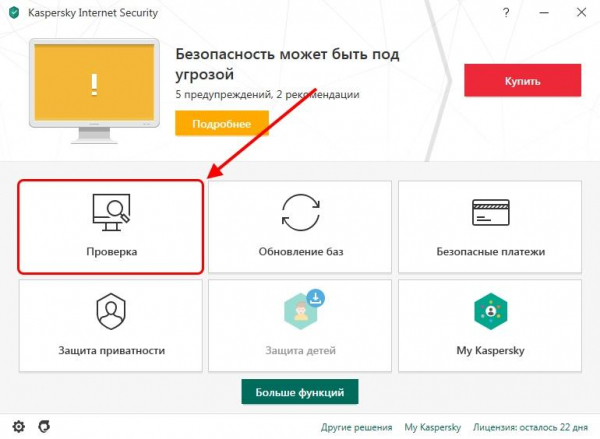
Task: Open Больше функций
Action: (x=300, y=392)
